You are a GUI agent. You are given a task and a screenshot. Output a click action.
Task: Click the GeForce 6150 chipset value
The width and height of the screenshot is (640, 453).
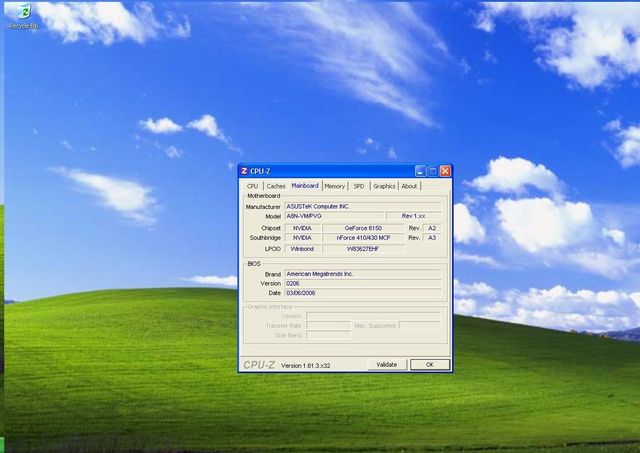363,228
